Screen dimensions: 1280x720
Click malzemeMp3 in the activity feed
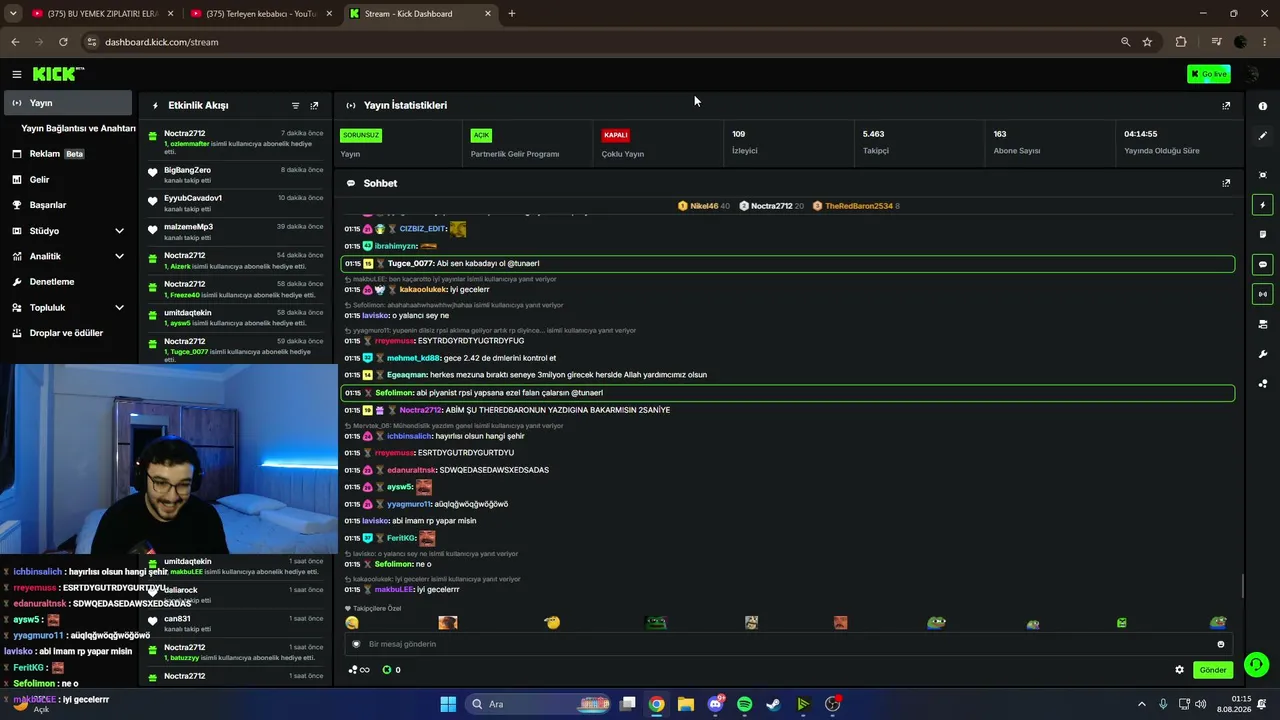[x=188, y=227]
